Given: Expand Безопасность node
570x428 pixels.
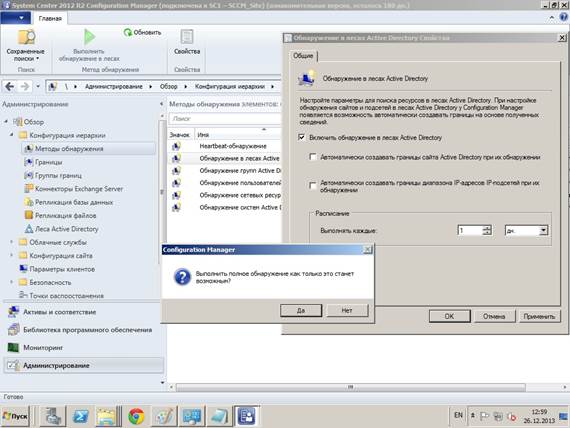Looking at the screenshot, I should click(12, 282).
